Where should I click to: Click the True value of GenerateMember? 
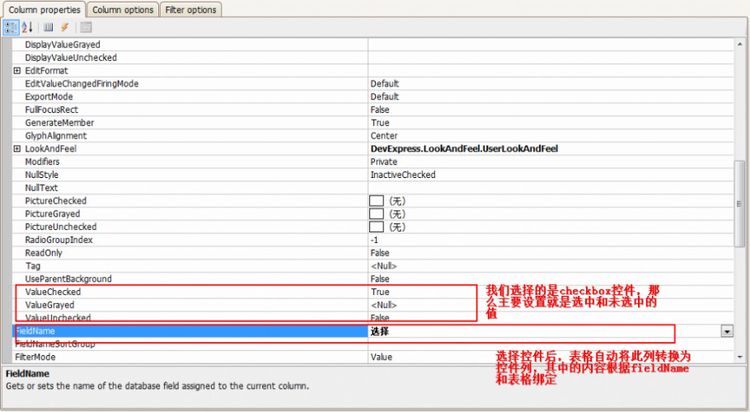(x=380, y=122)
